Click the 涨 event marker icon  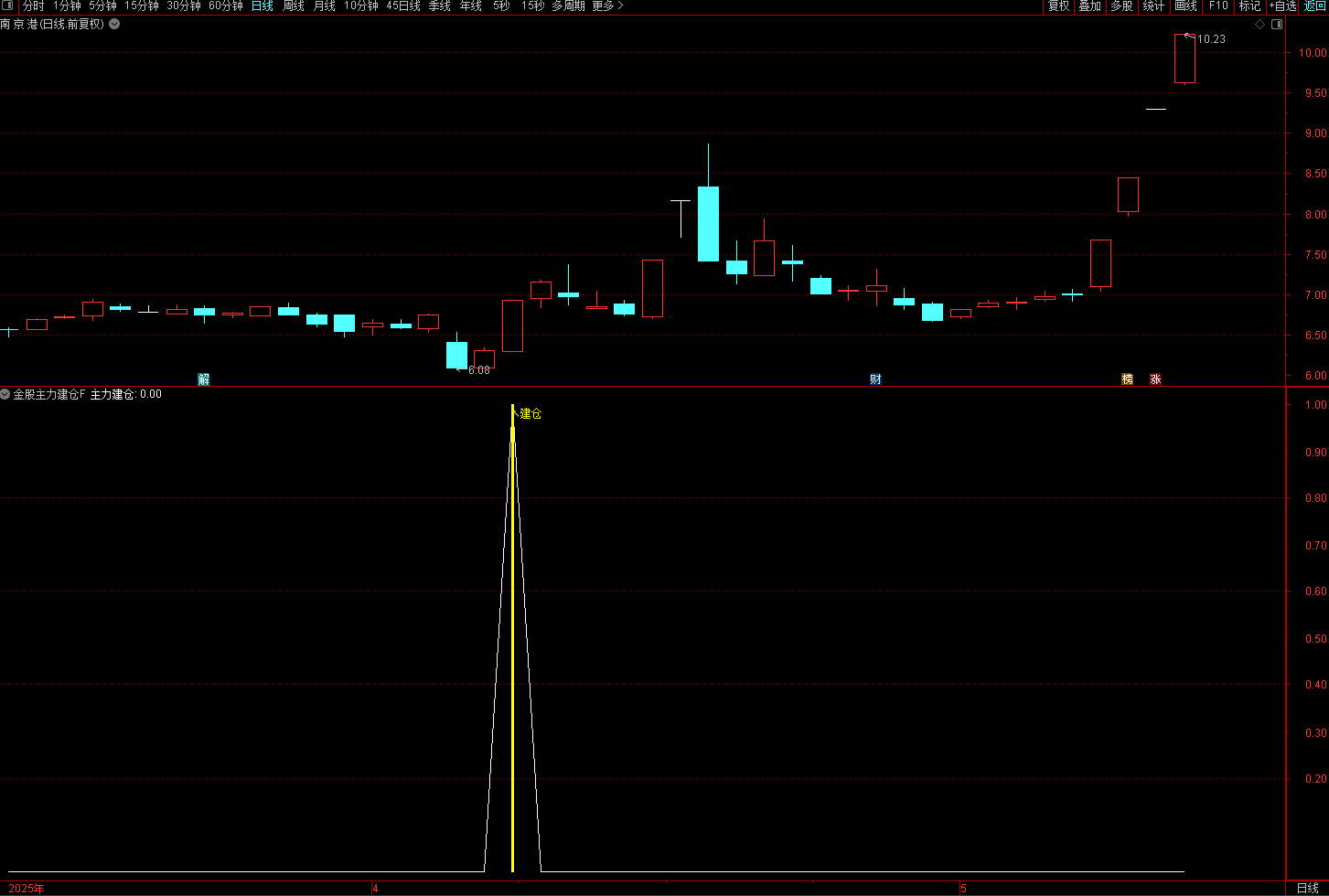(x=1155, y=379)
